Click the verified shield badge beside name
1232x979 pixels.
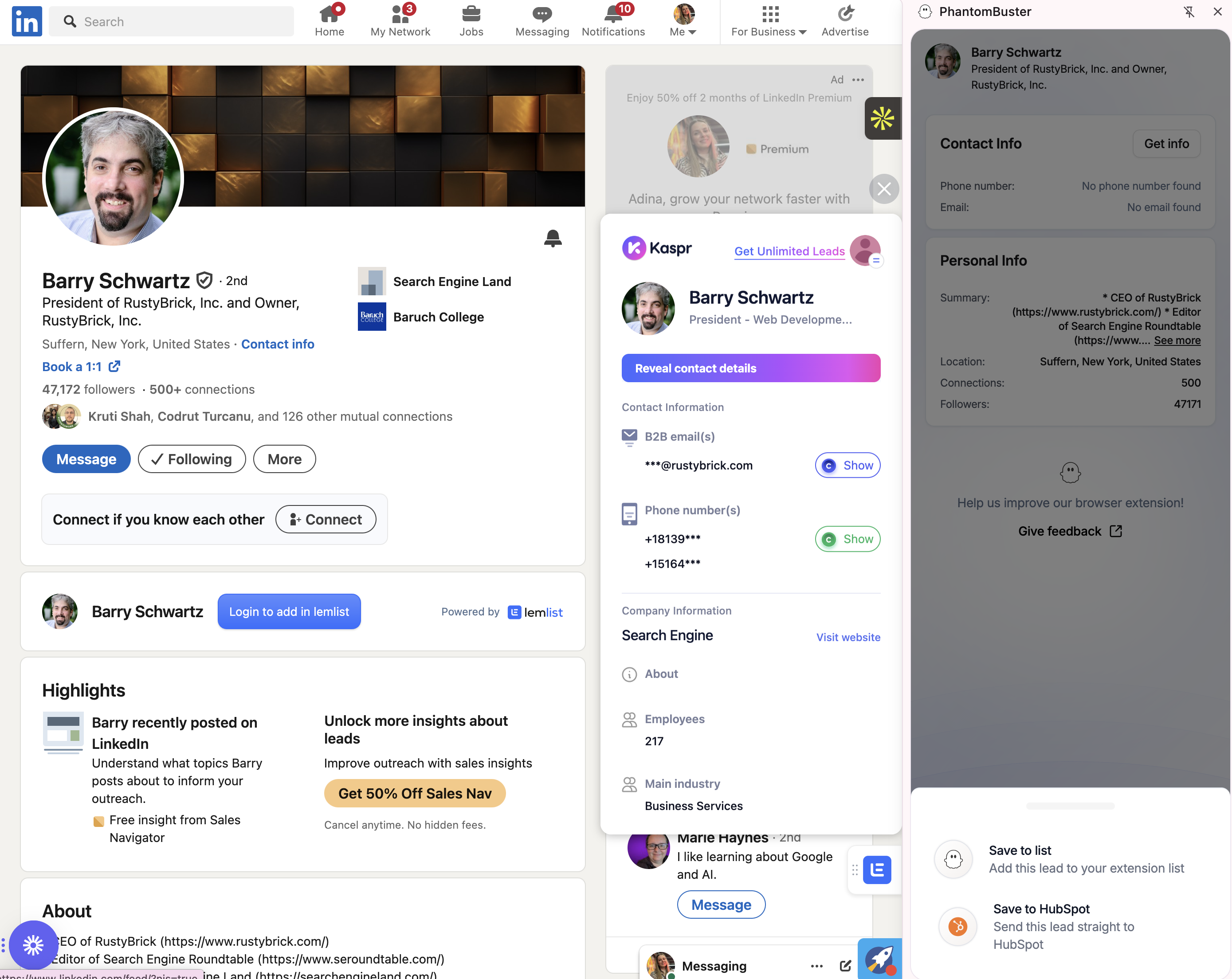pos(204,281)
